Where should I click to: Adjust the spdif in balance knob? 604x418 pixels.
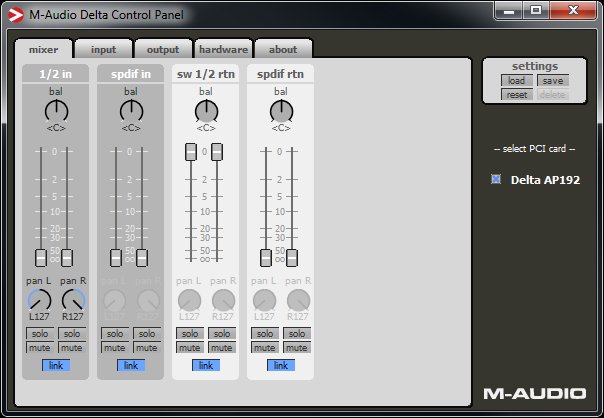coord(131,111)
